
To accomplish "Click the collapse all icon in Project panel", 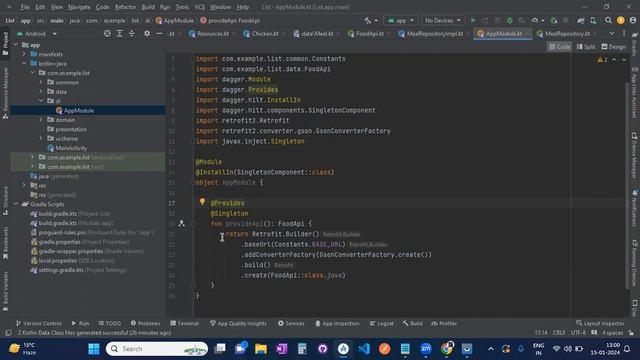I will click(x=131, y=34).
